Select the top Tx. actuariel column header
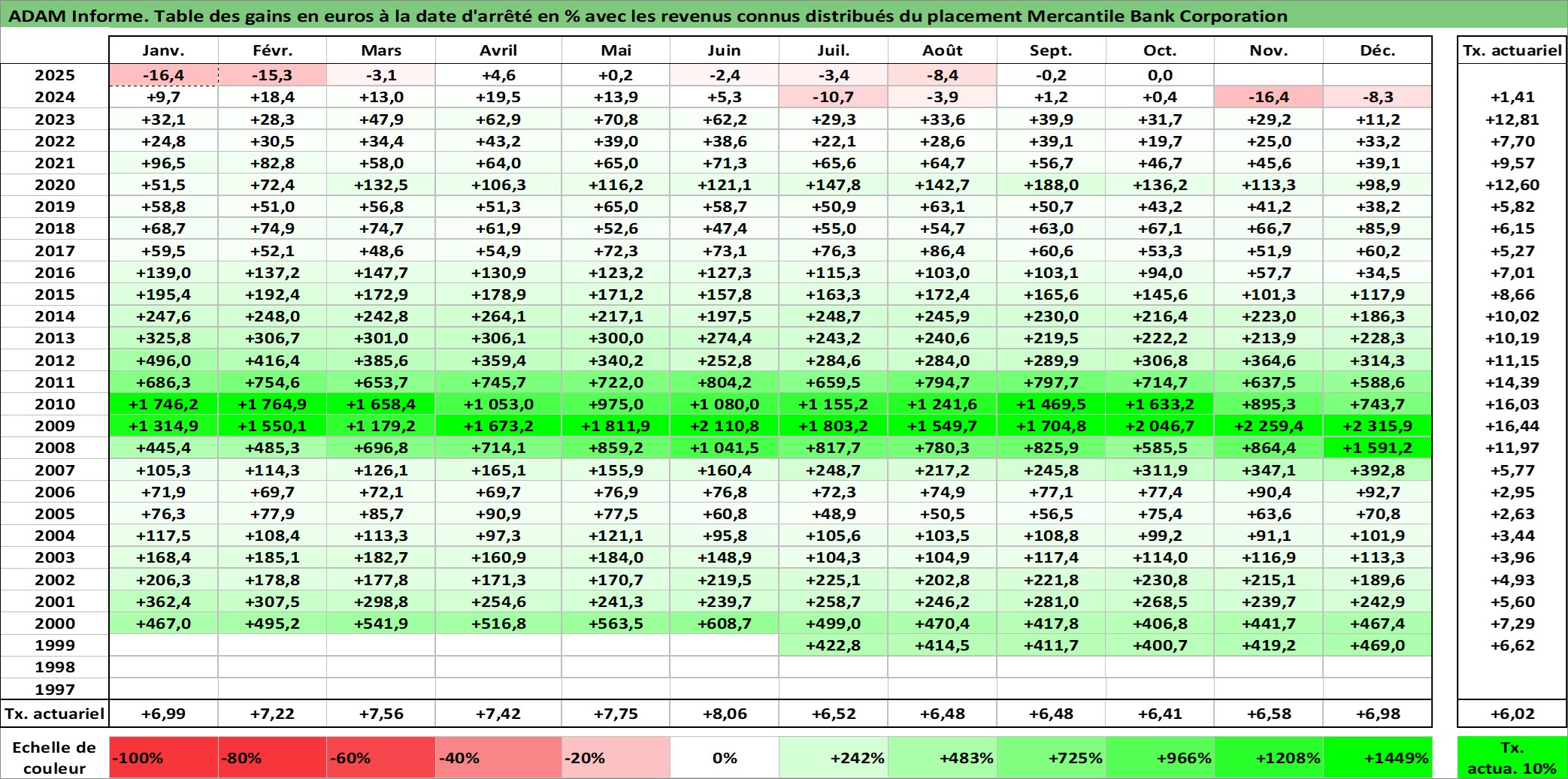The image size is (1568, 779). (x=1512, y=50)
